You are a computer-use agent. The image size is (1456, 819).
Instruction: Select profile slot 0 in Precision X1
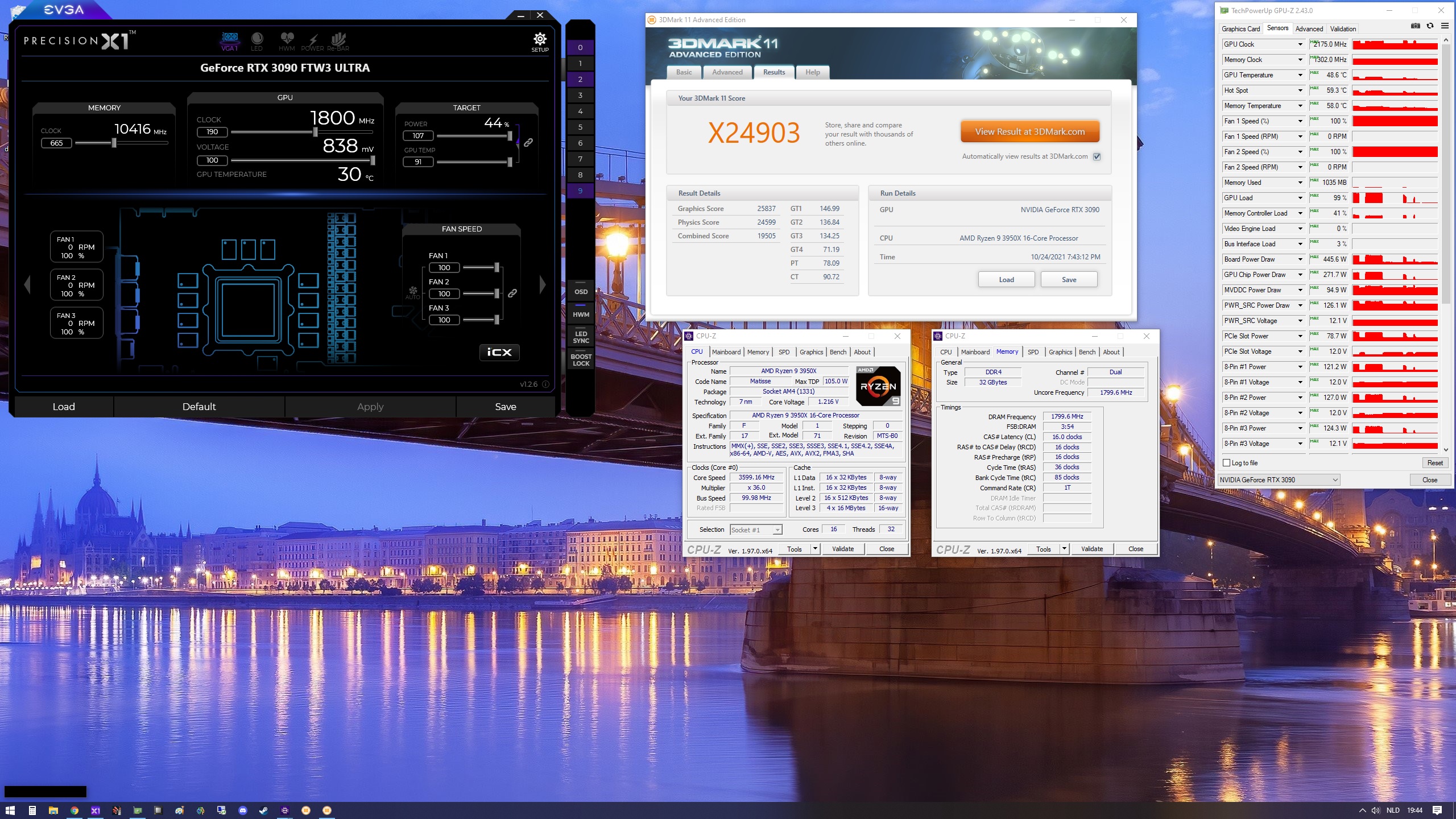(580, 48)
